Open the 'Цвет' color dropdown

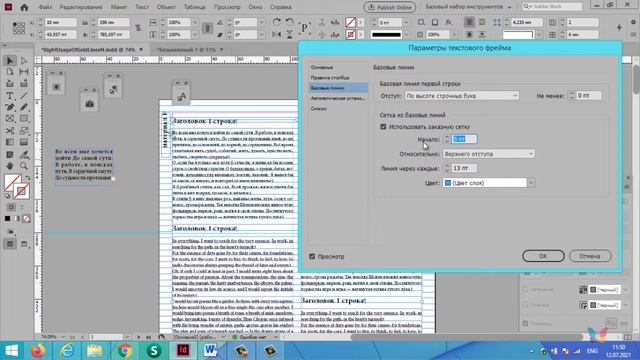(x=489, y=183)
